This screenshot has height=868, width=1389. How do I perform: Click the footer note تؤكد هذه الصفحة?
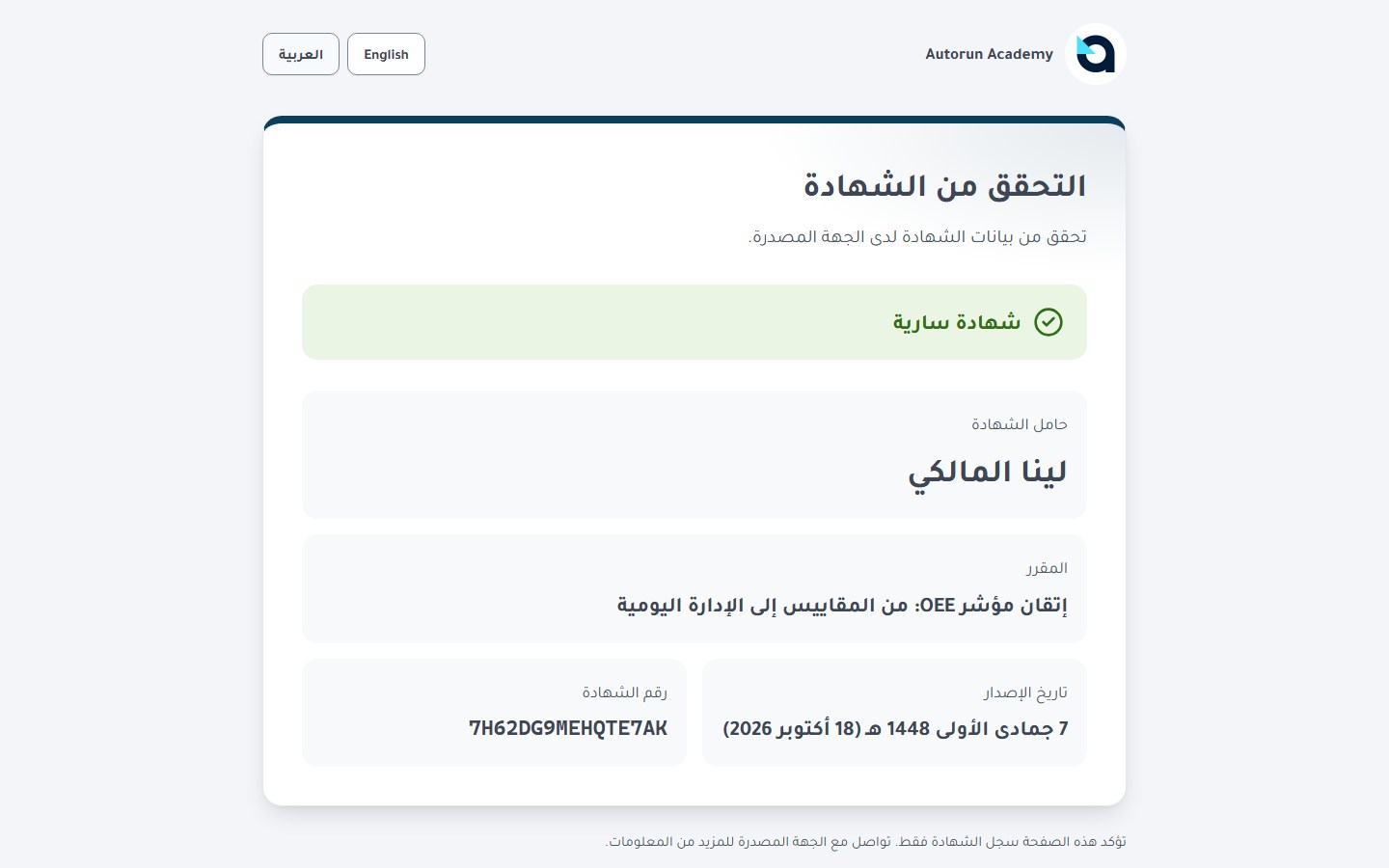[865, 842]
